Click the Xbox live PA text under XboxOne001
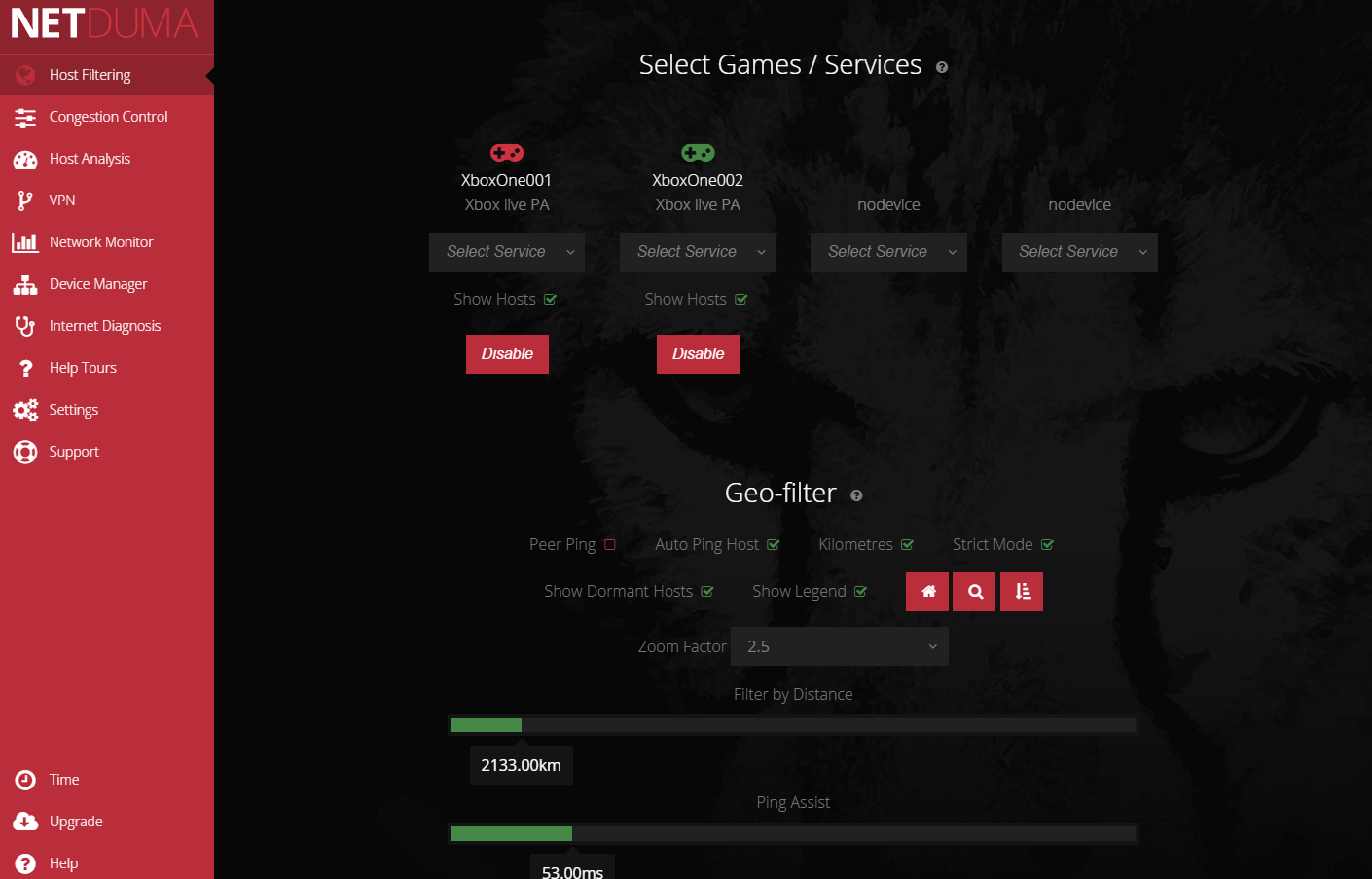Screen dimensions: 1372x879 tap(507, 204)
